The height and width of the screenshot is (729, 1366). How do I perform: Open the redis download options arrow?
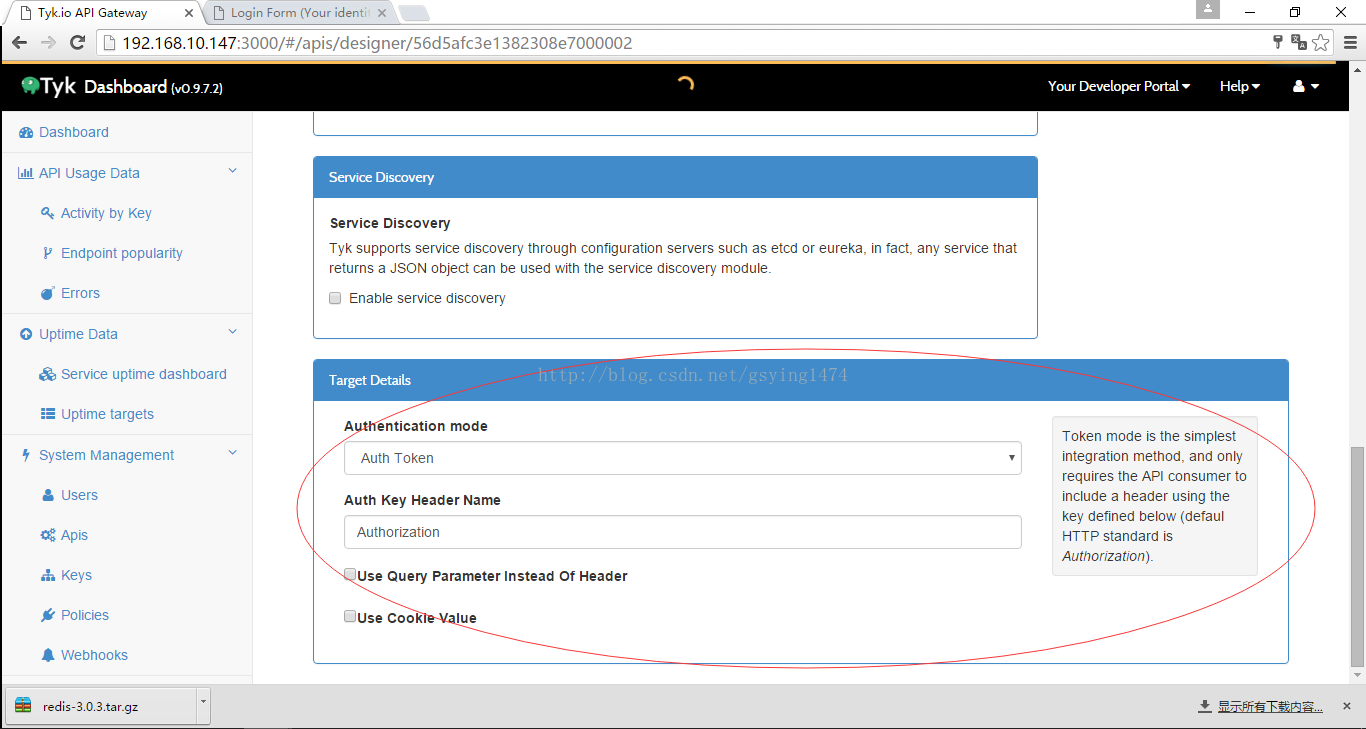click(x=204, y=704)
